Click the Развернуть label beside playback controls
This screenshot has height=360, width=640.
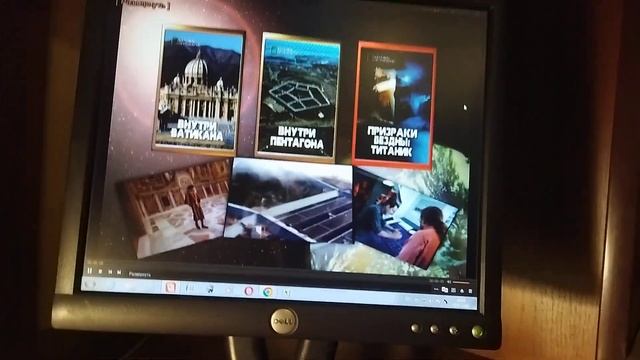(x=140, y=274)
